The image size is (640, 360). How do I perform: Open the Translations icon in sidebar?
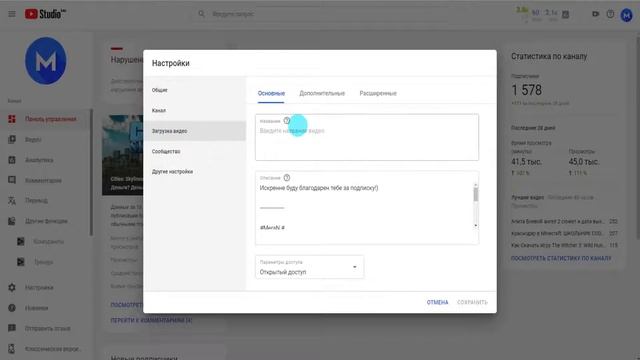pyautogui.click(x=12, y=200)
